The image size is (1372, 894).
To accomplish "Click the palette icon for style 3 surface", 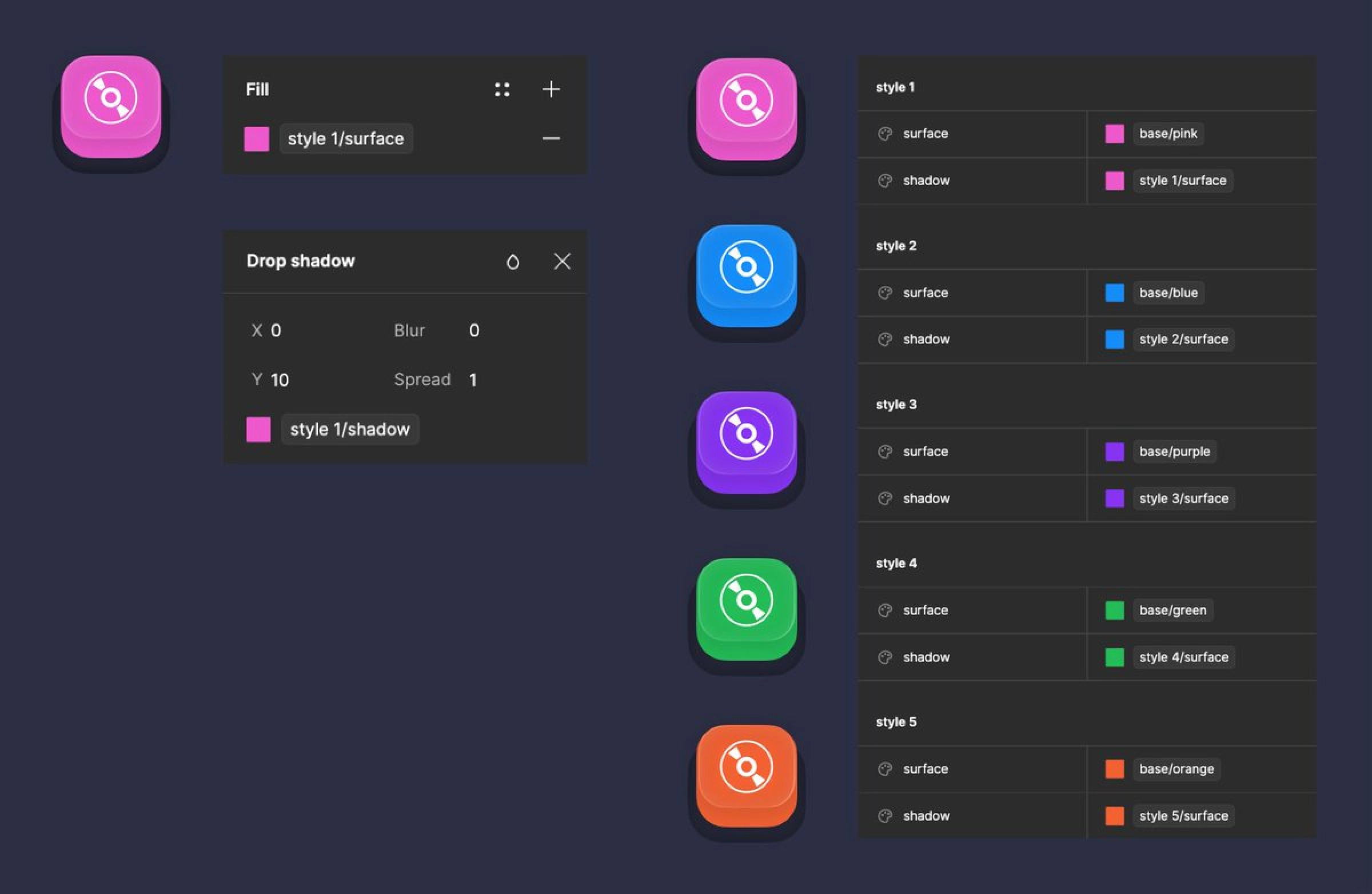I will [885, 452].
